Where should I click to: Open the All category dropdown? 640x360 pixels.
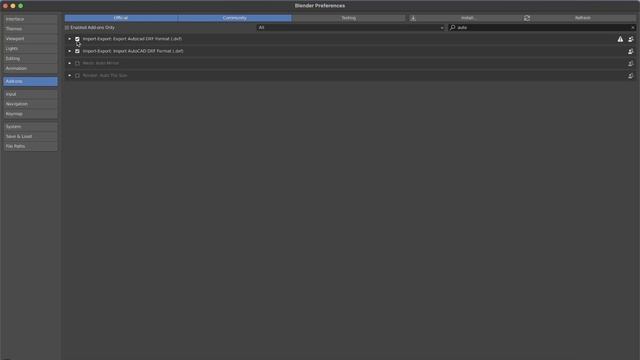(351, 28)
